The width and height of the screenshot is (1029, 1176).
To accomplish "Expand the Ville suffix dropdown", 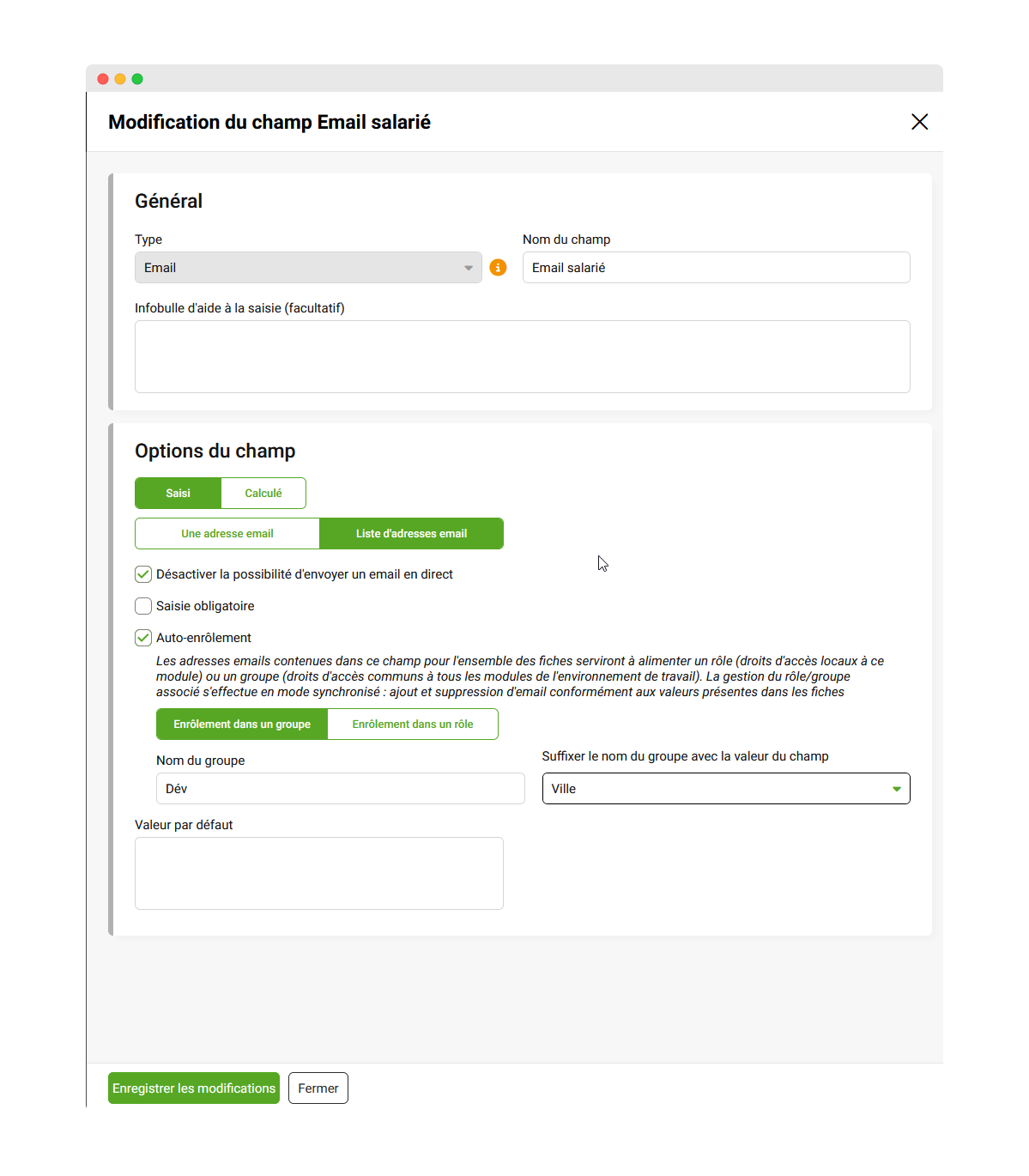I will (x=726, y=789).
